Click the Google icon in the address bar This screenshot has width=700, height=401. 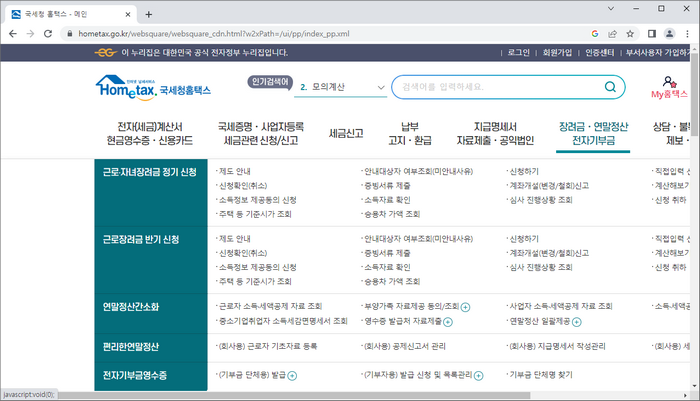[x=595, y=34]
